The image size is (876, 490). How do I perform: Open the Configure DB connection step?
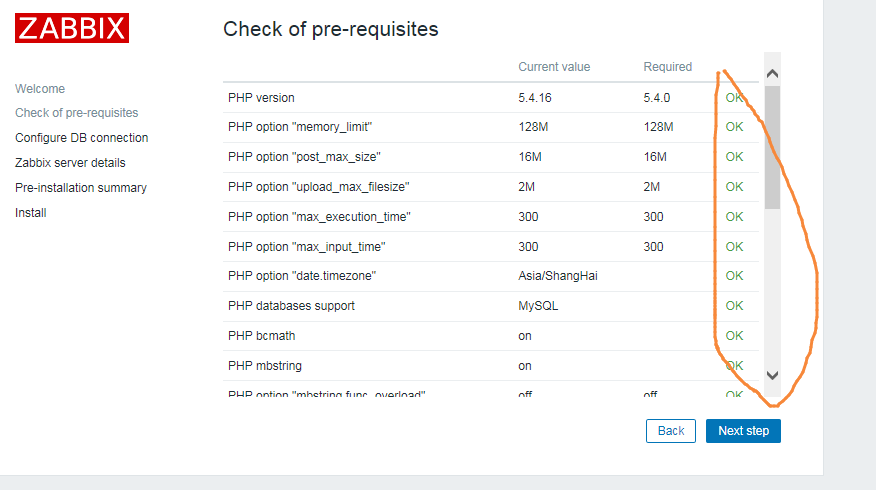point(81,138)
